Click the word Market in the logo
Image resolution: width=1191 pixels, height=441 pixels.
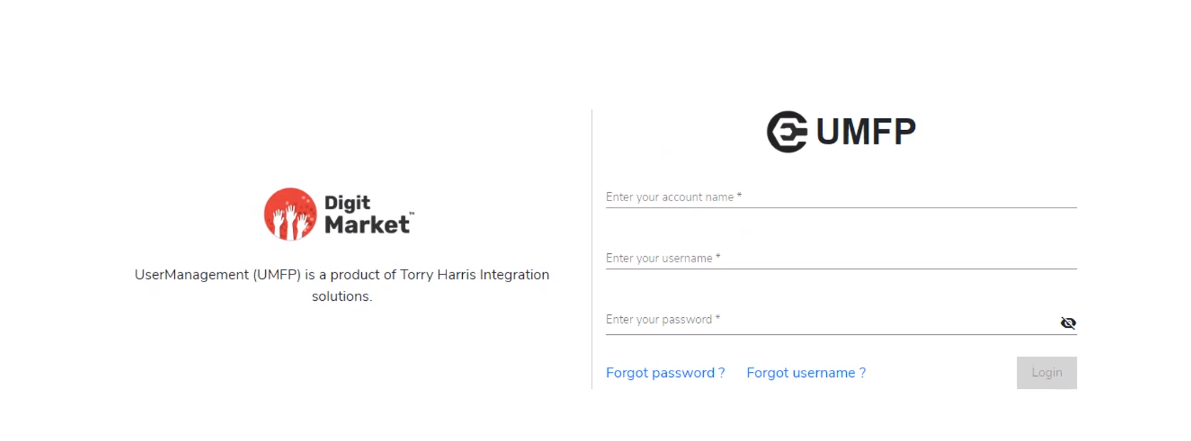tap(367, 225)
